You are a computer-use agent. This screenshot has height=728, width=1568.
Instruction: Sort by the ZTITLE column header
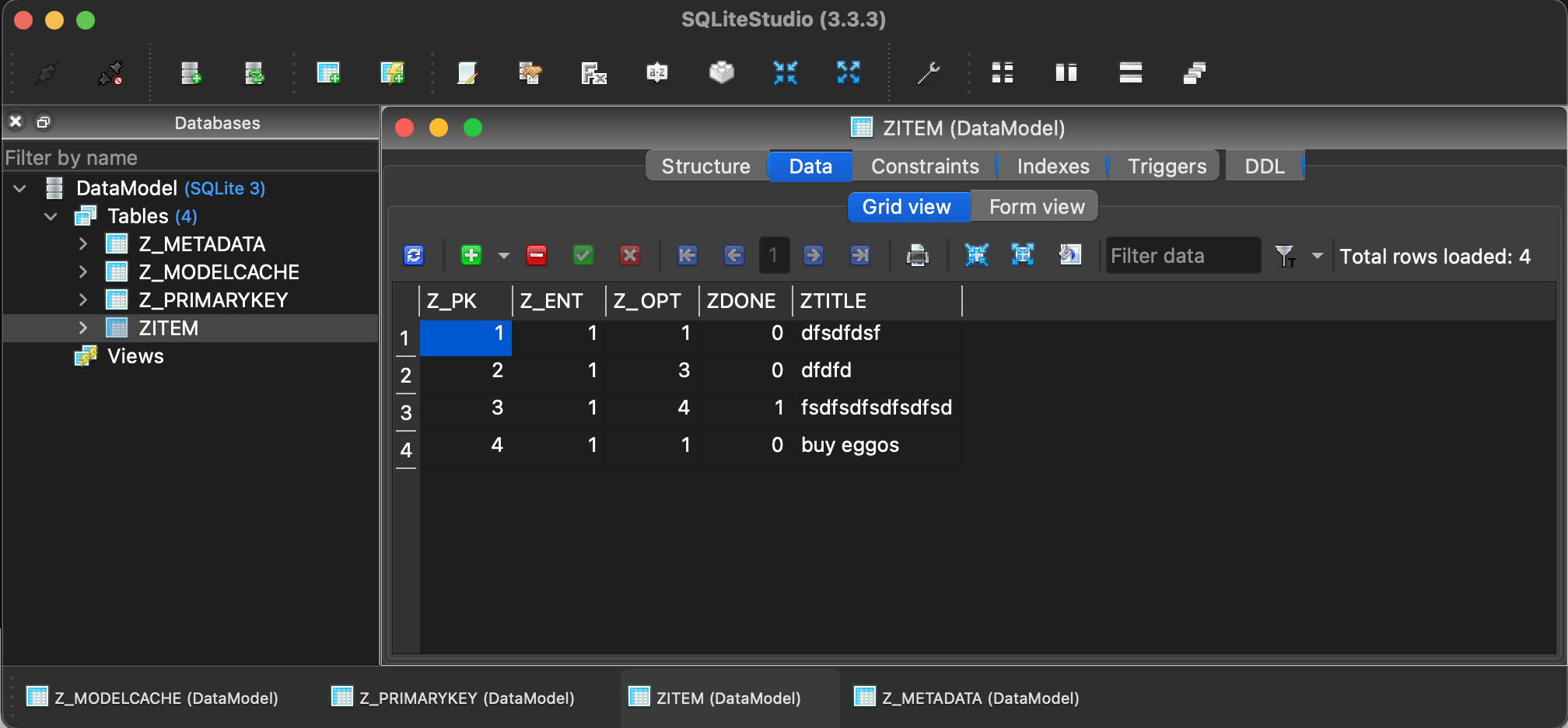click(877, 301)
